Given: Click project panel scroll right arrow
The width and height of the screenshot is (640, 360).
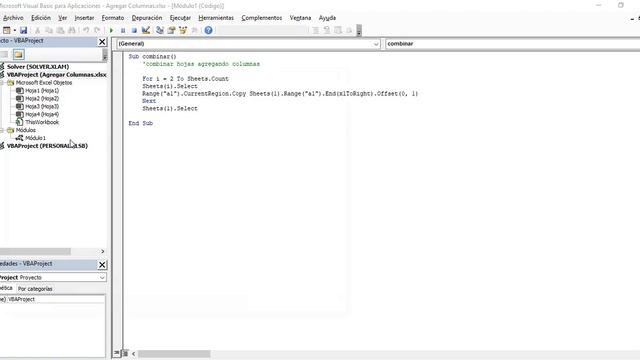Looking at the screenshot, I should point(102,251).
